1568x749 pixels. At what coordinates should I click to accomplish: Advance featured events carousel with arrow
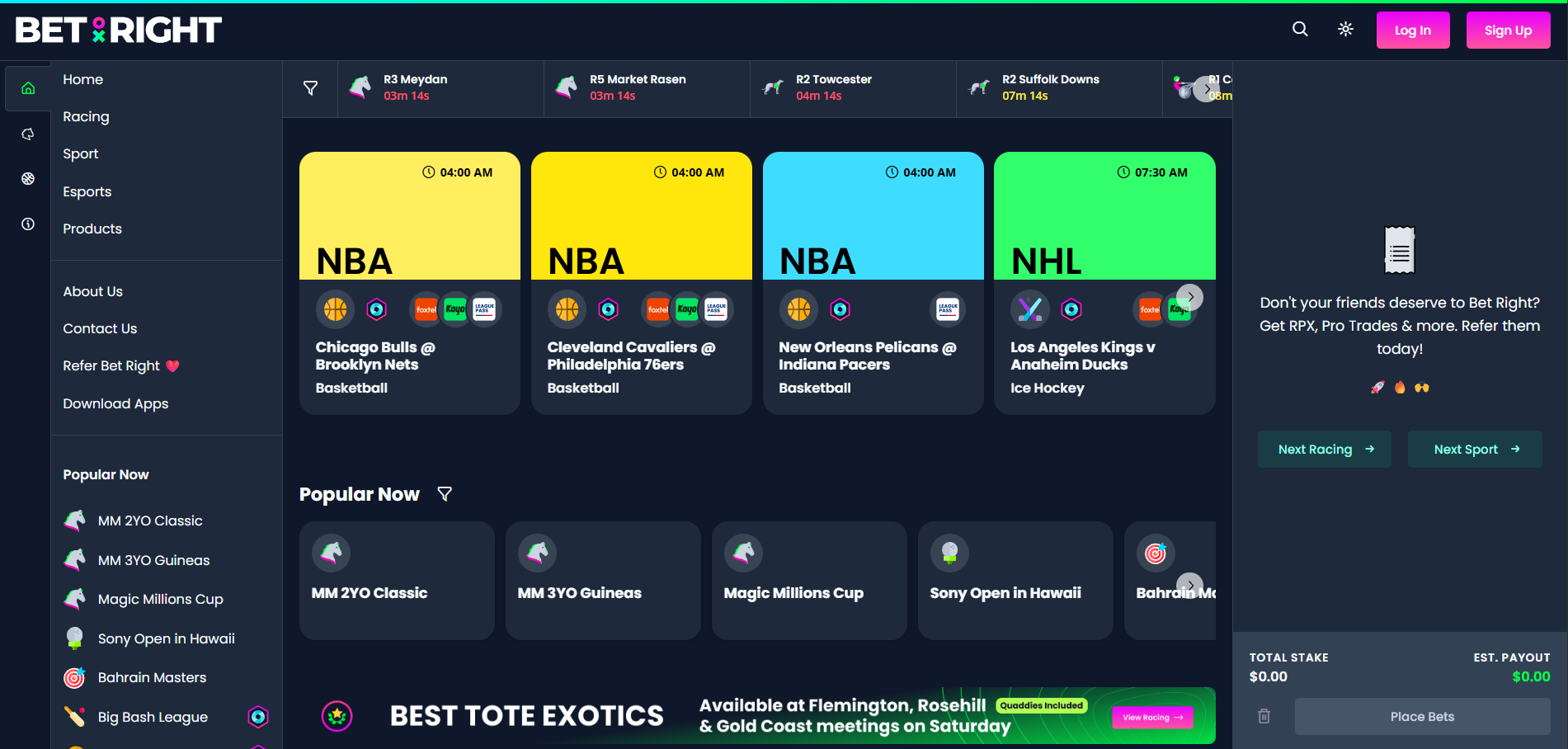click(1190, 297)
